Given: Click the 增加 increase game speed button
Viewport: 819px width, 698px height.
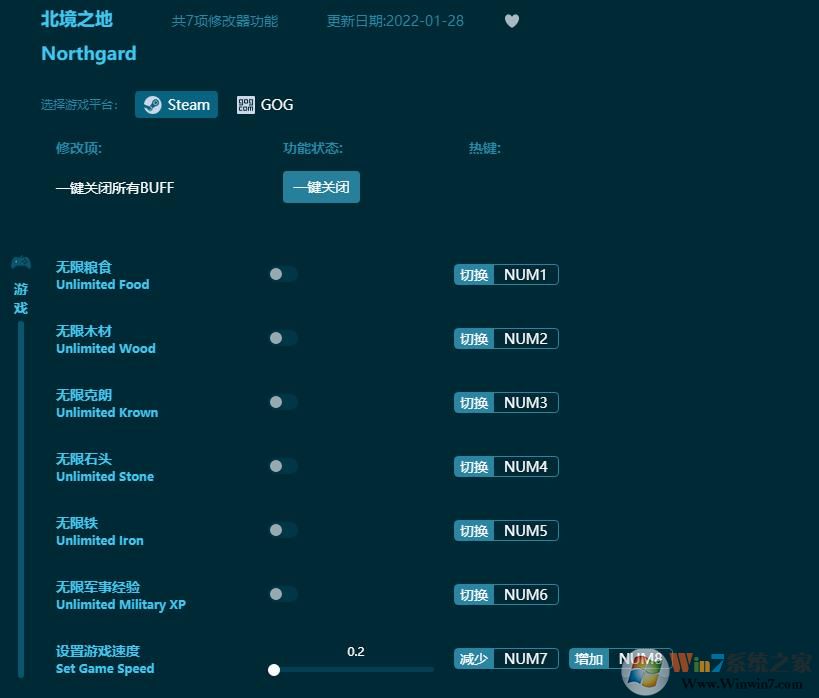Looking at the screenshot, I should [x=588, y=658].
